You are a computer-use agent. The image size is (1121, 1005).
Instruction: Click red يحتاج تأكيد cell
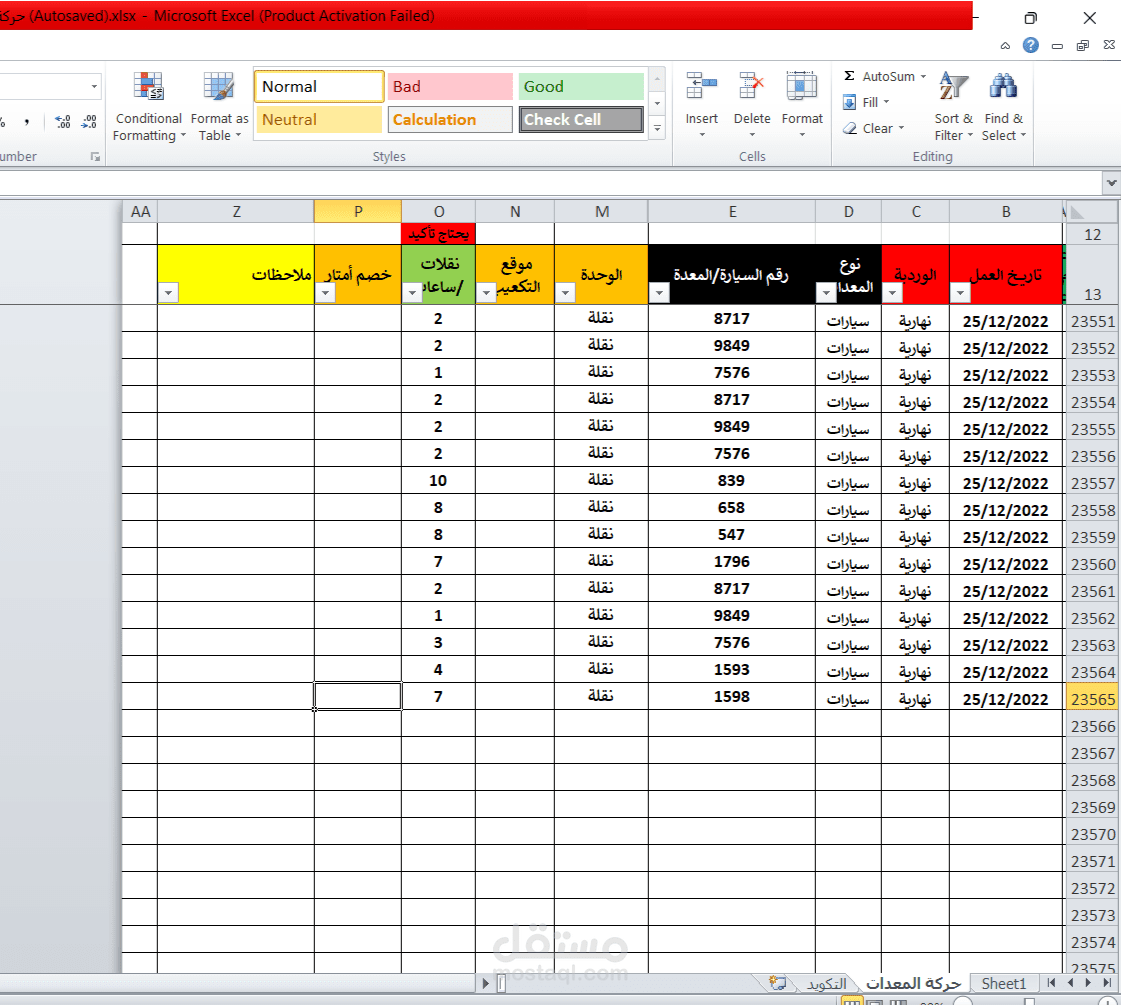438,234
